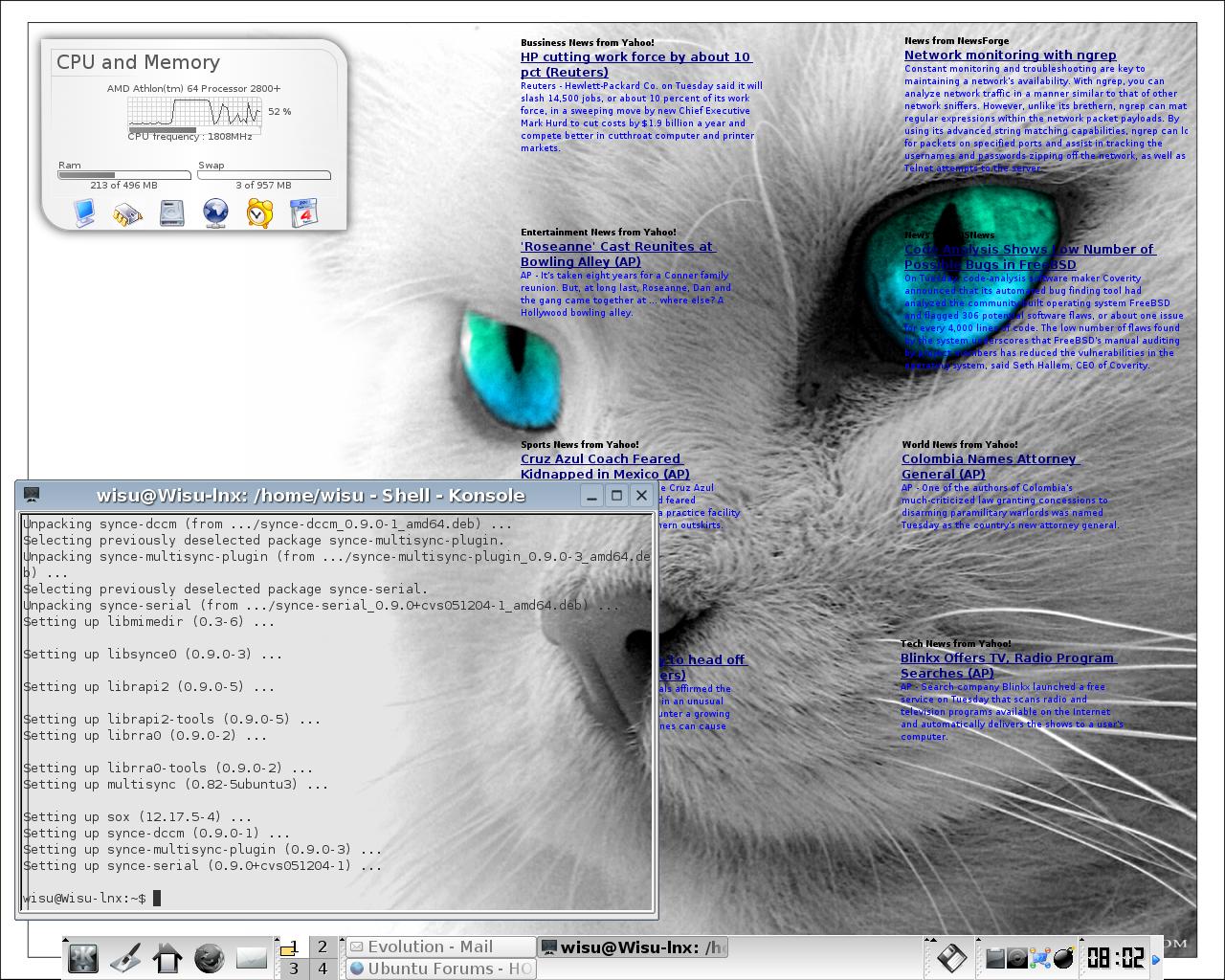
Task: Switch to virtual desktop 4
Action: click(x=323, y=969)
